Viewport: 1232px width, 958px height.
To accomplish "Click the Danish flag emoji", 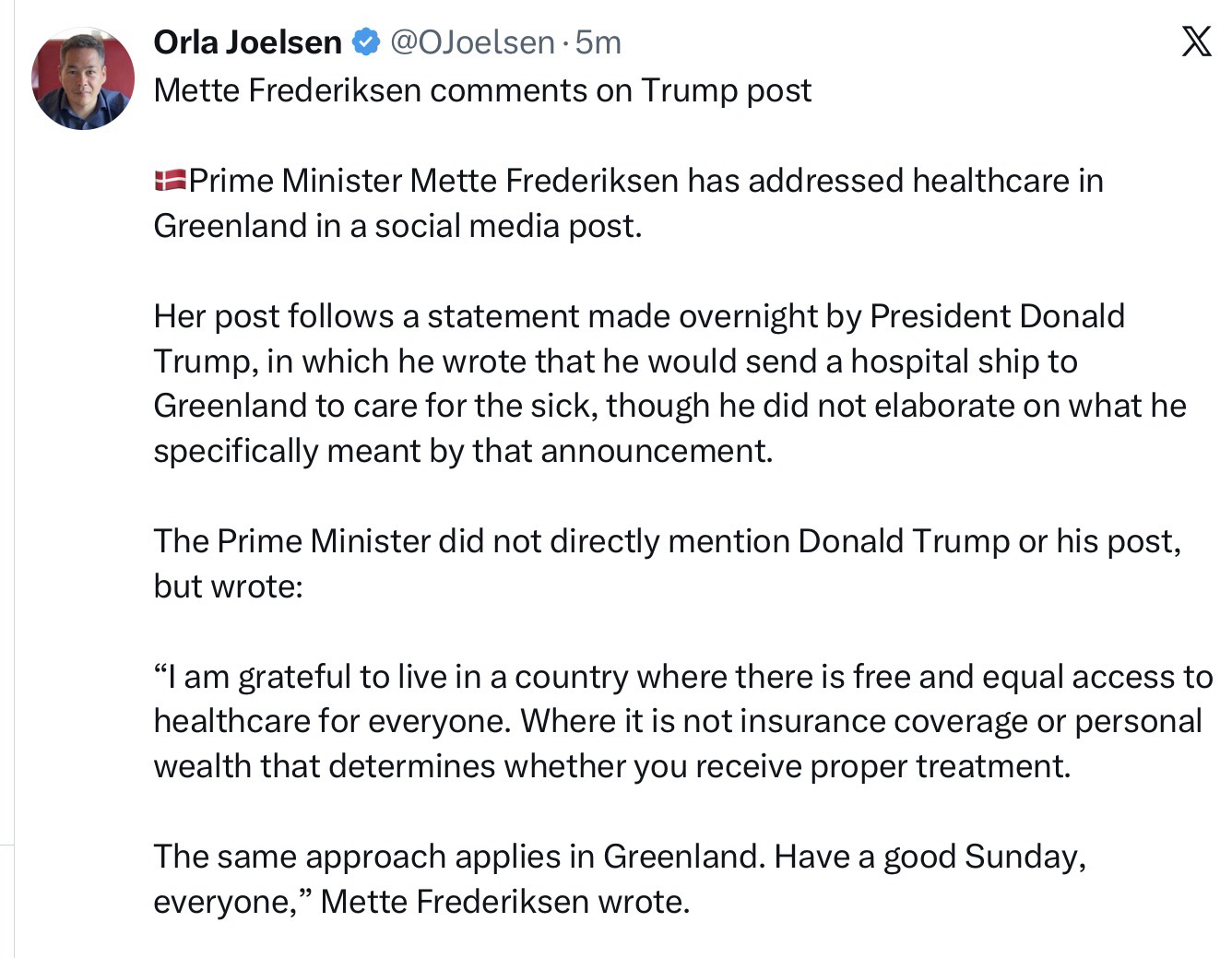I will pyautogui.click(x=170, y=180).
